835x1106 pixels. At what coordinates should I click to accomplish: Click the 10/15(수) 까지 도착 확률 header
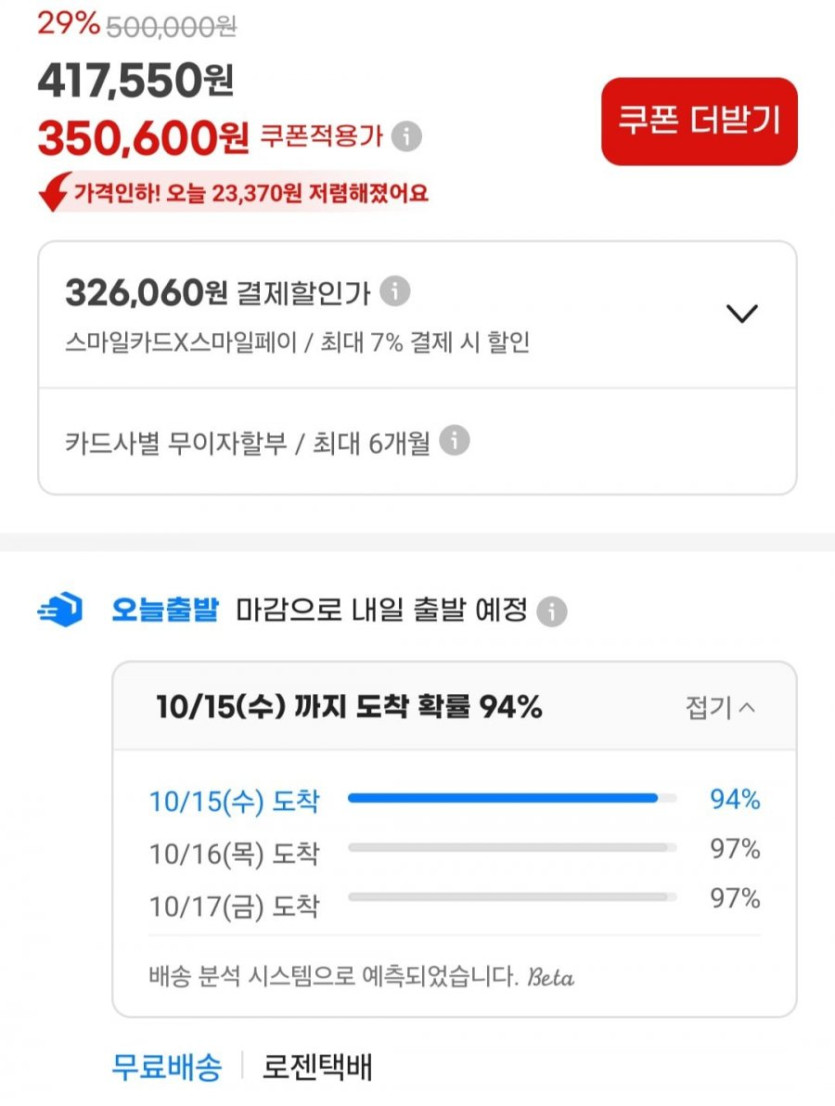coord(349,708)
